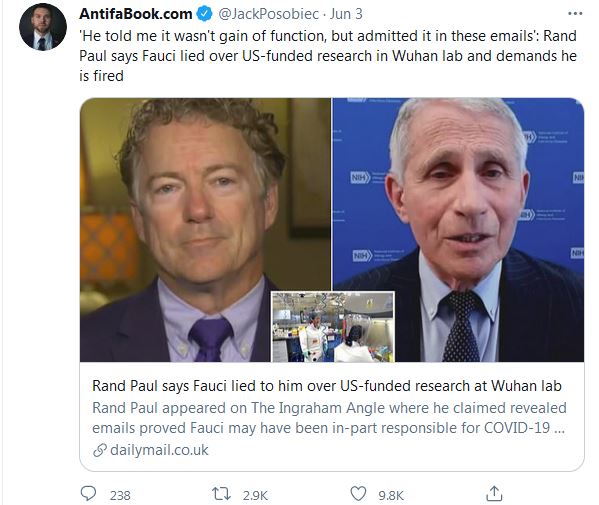Image resolution: width=599 pixels, height=505 pixels.
Task: Open the Rand Paul says Fauci lied headline
Action: coord(327,386)
